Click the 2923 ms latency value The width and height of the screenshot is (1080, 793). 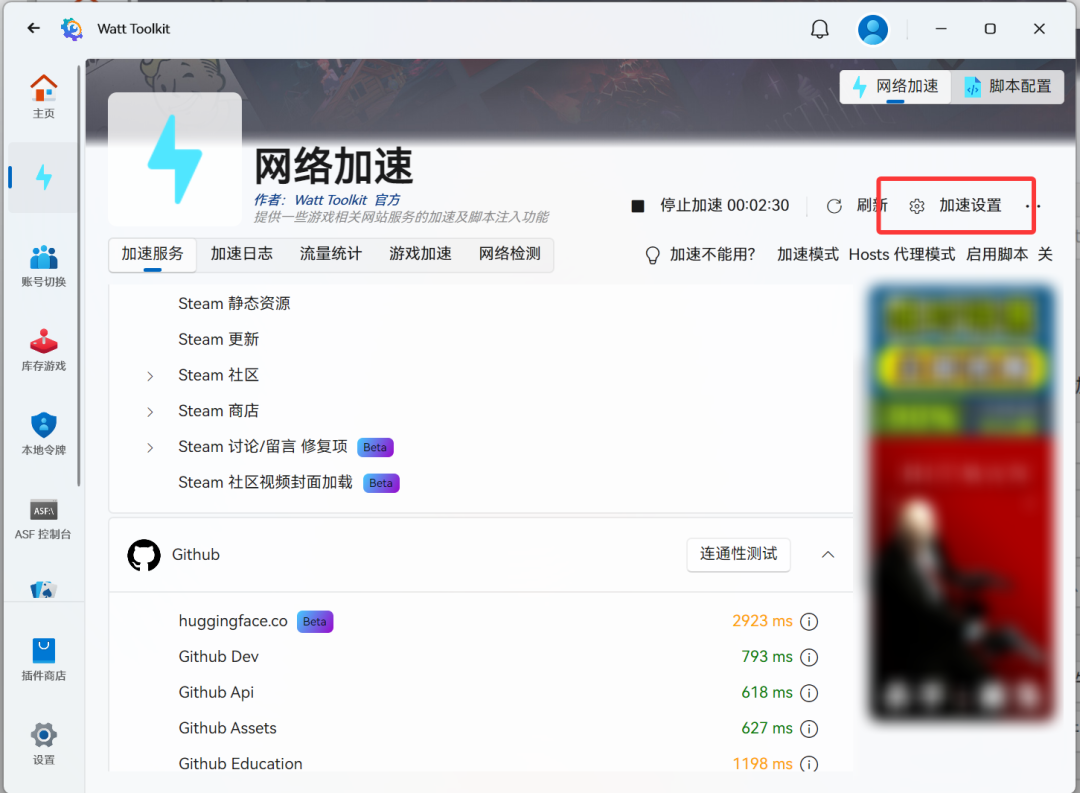762,621
